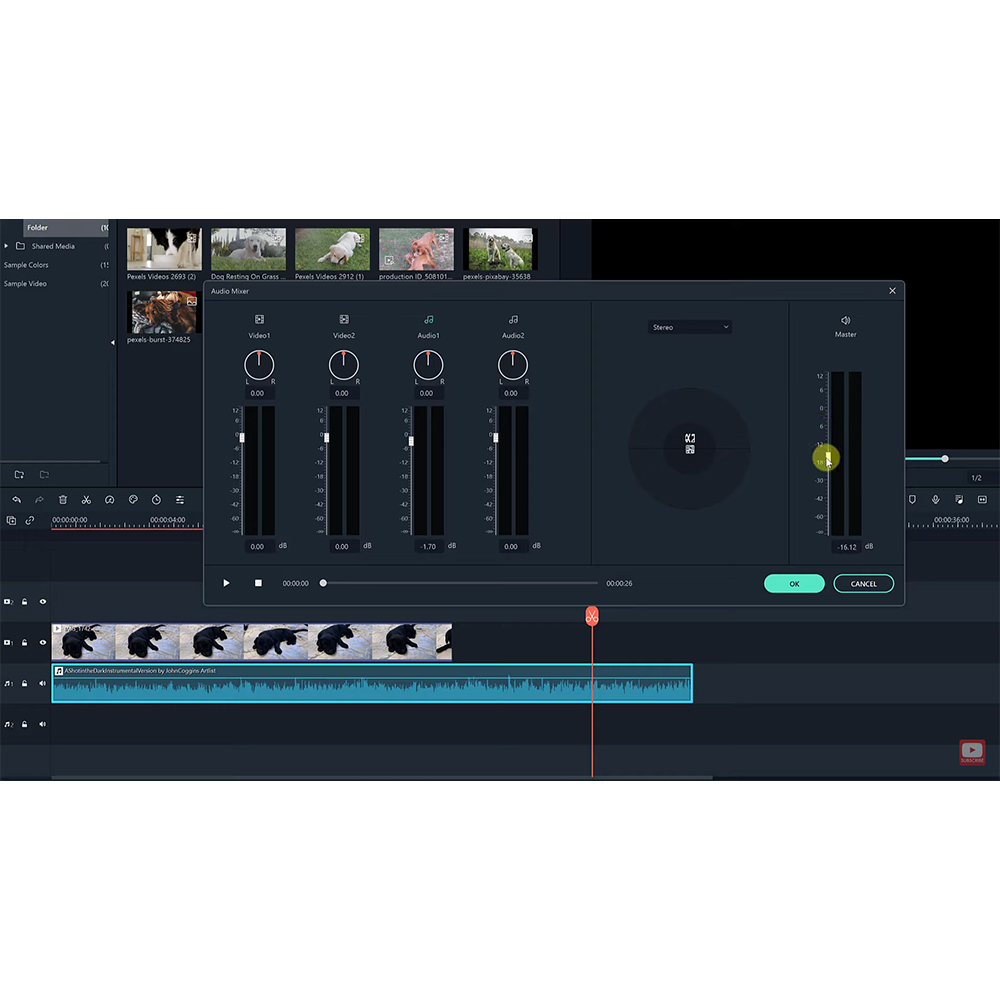Click the Audio1 -1.70 dB value field
Viewport: 1000px width, 1000px height.
pyautogui.click(x=429, y=547)
